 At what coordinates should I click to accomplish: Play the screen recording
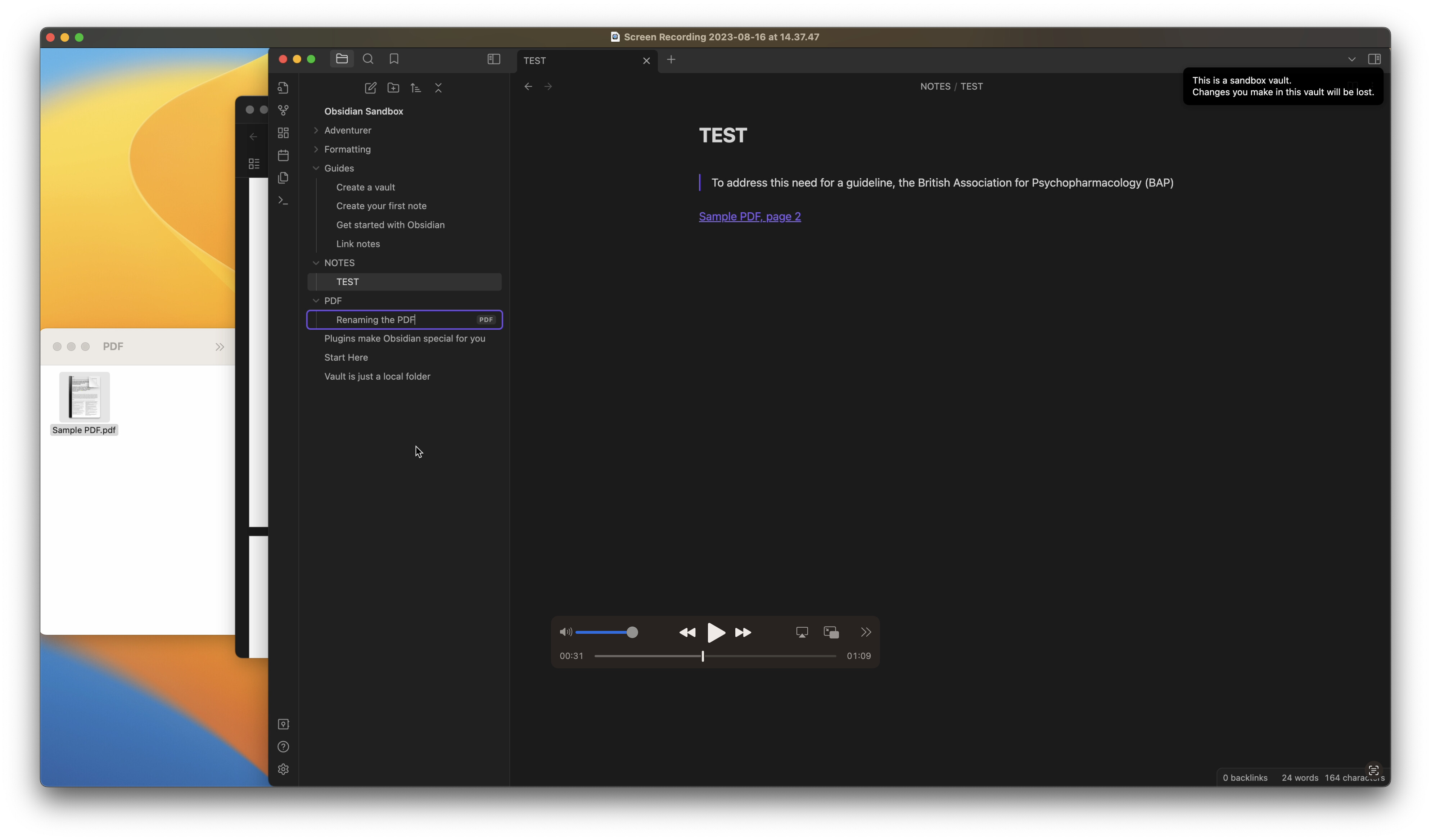tap(716, 633)
